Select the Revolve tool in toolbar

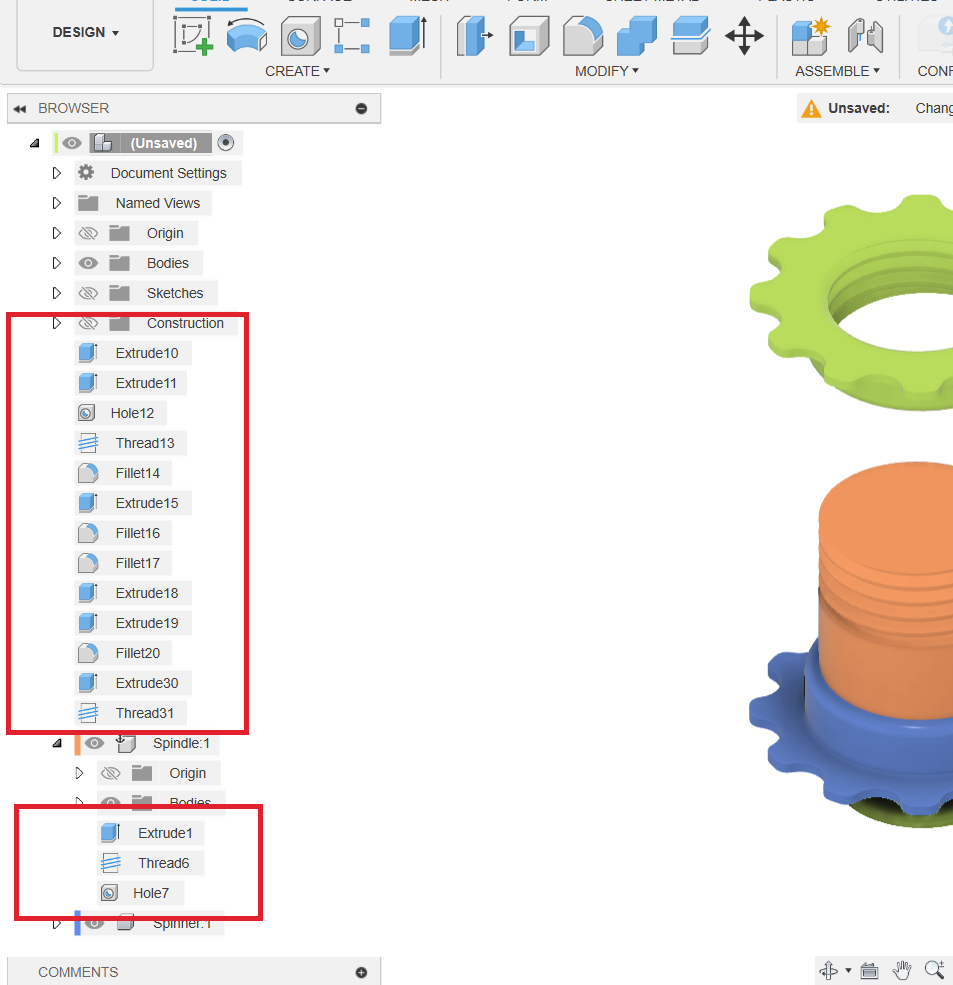[246, 36]
